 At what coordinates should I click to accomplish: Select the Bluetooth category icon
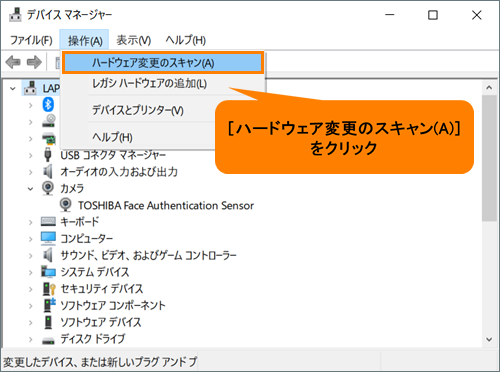pos(48,105)
